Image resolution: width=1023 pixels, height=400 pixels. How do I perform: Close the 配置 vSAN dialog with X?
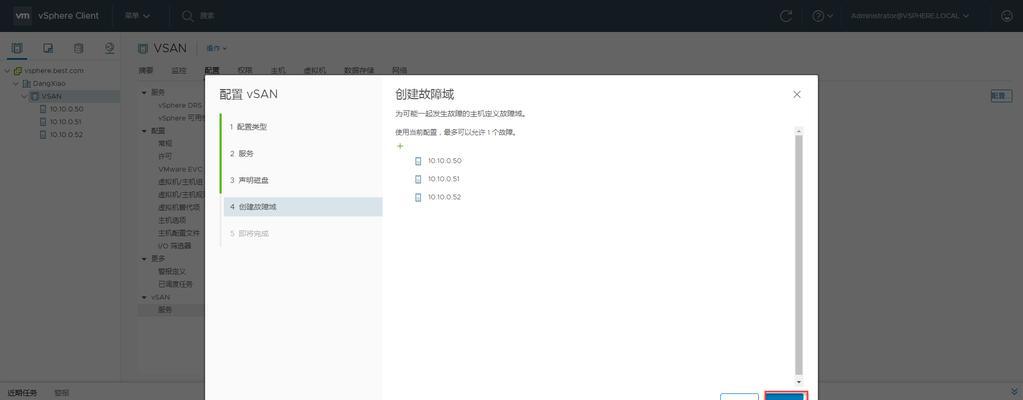(797, 94)
